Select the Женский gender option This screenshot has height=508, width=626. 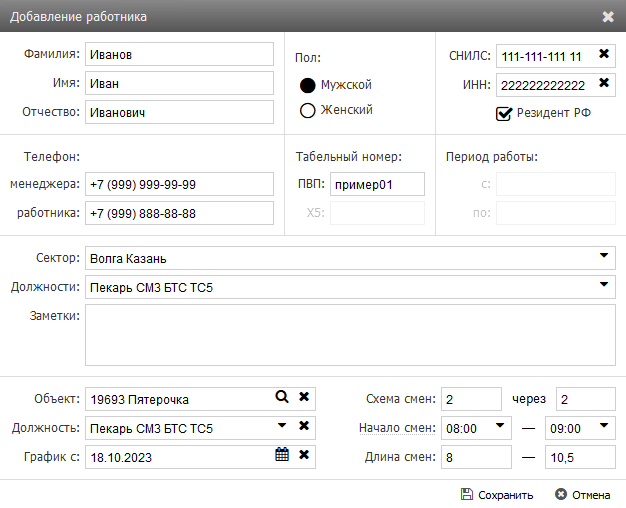point(308,110)
